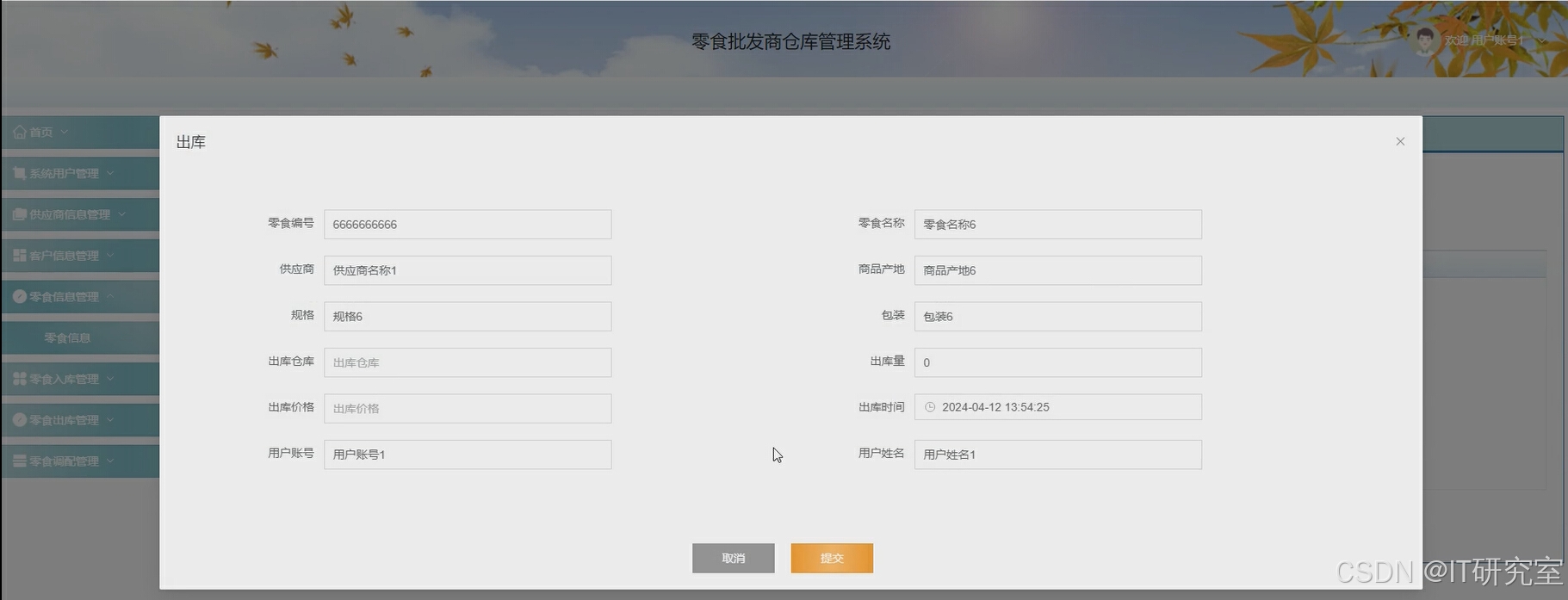Image resolution: width=1568 pixels, height=600 pixels.
Task: Click the 出库仓库 input field
Action: pos(468,362)
